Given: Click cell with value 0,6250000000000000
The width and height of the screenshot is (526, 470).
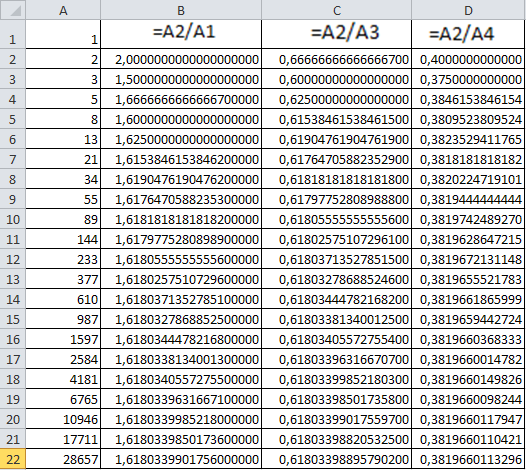Looking at the screenshot, I should pyautogui.click(x=336, y=99).
